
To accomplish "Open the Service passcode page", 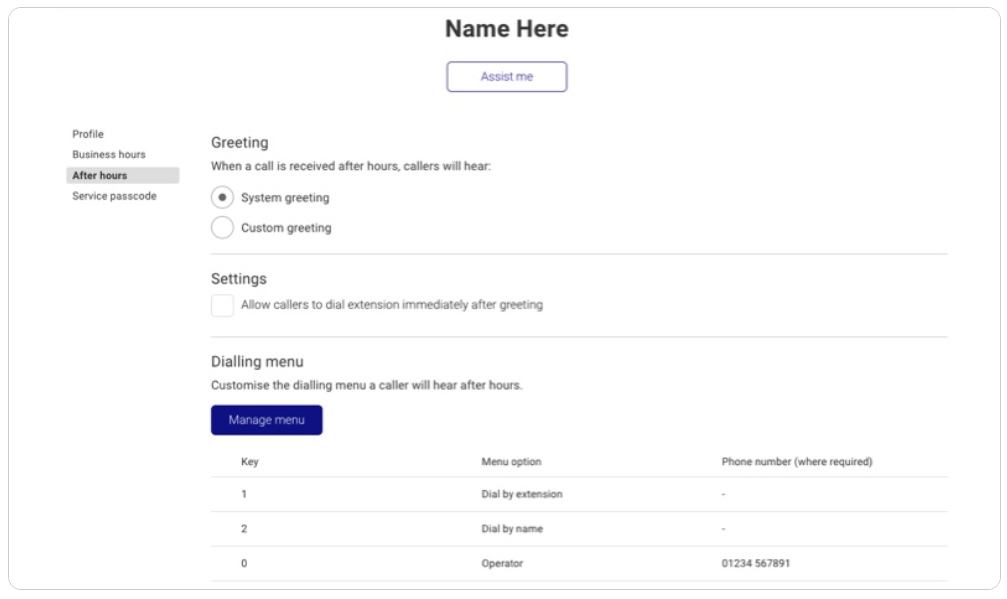I will click(x=114, y=196).
